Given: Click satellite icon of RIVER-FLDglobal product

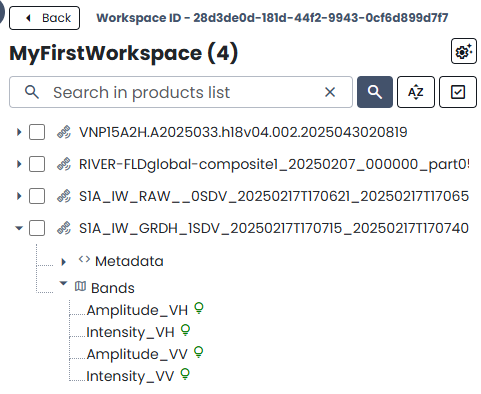Looking at the screenshot, I should [64, 164].
